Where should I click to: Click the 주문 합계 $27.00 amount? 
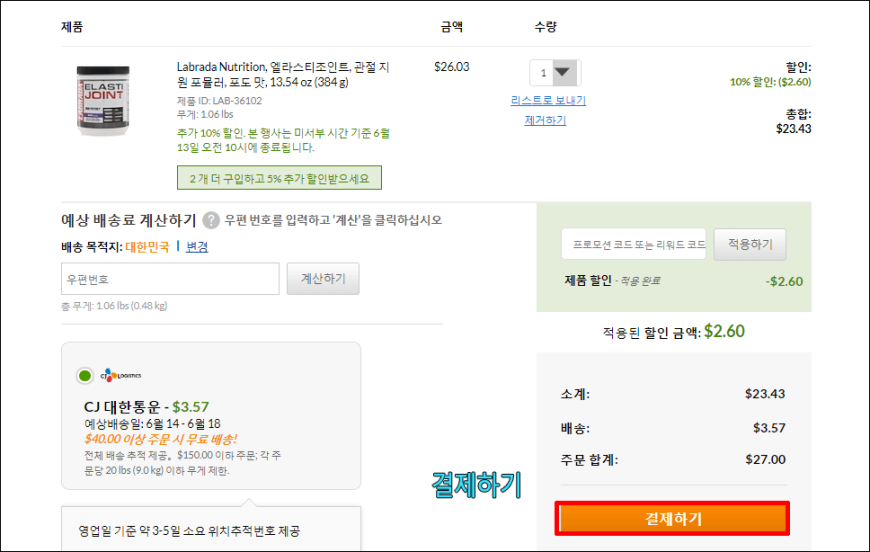765,459
